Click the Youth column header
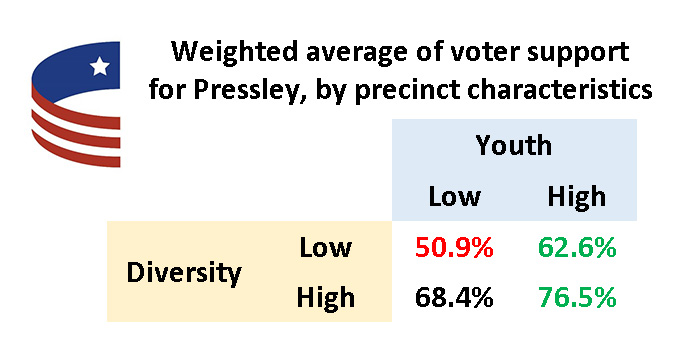693x362 pixels. point(514,145)
